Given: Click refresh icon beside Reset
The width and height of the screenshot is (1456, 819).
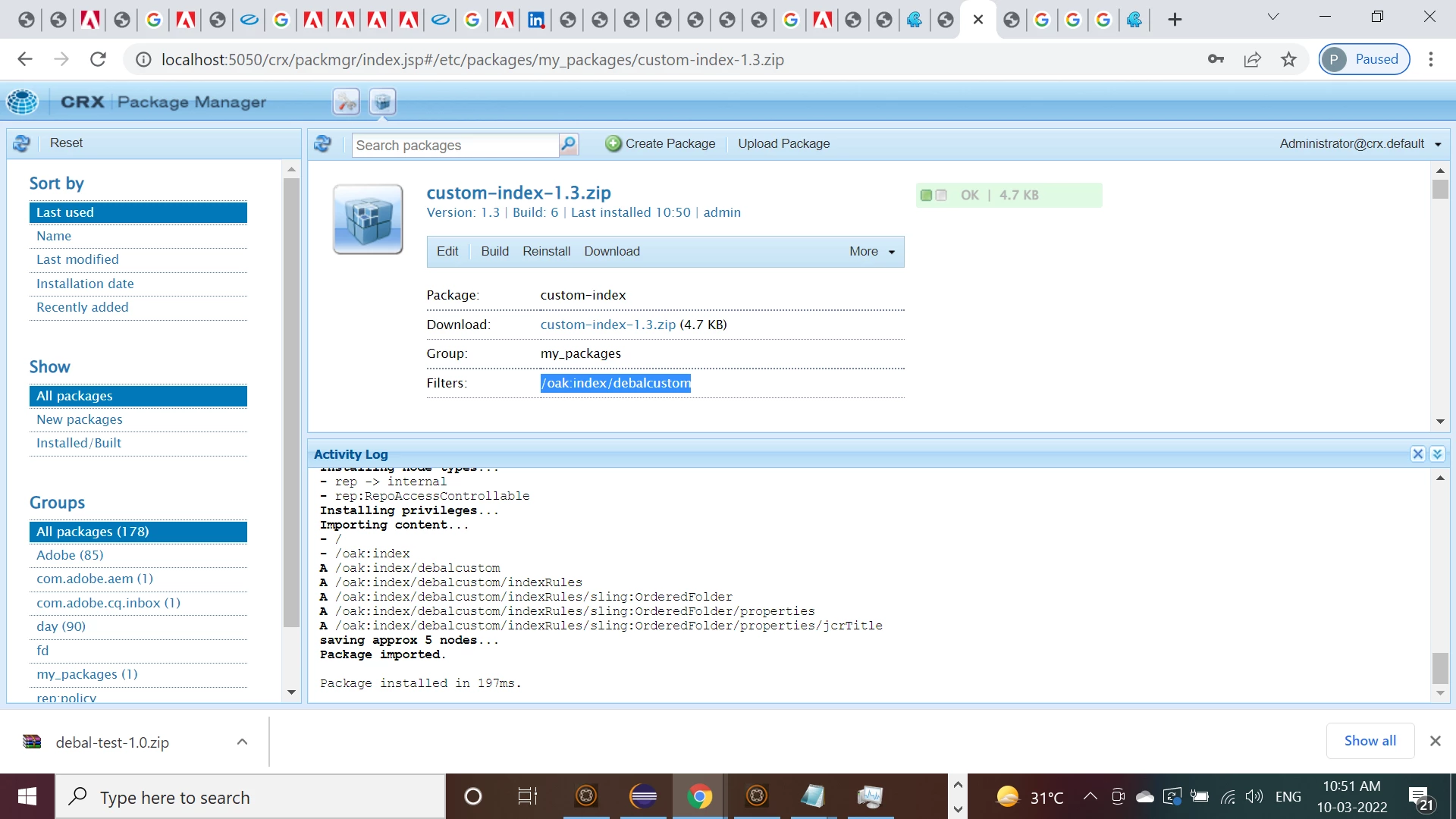Looking at the screenshot, I should tap(22, 143).
